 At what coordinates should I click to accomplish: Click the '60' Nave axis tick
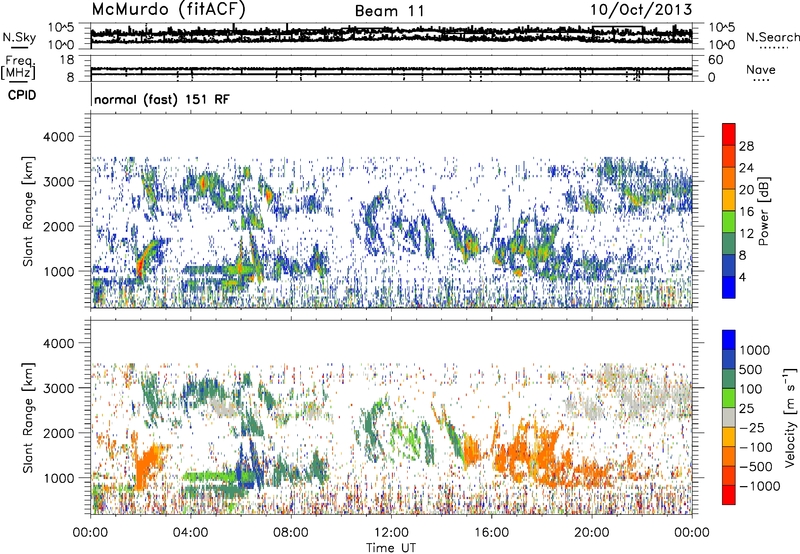pyautogui.click(x=715, y=60)
